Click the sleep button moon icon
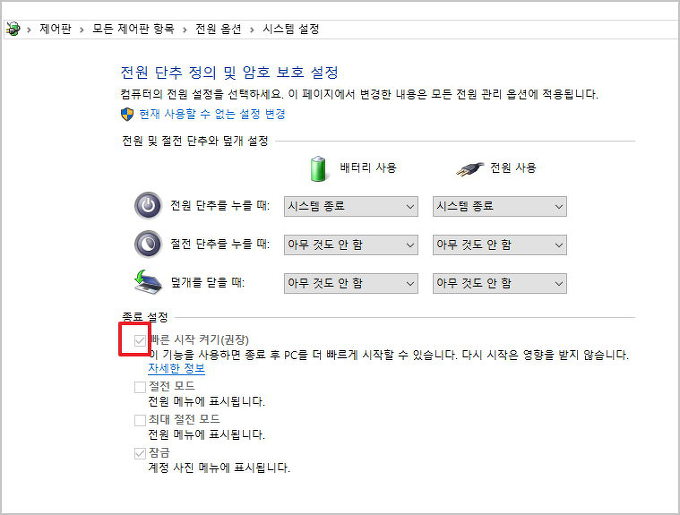This screenshot has height=515, width=680. tap(148, 244)
